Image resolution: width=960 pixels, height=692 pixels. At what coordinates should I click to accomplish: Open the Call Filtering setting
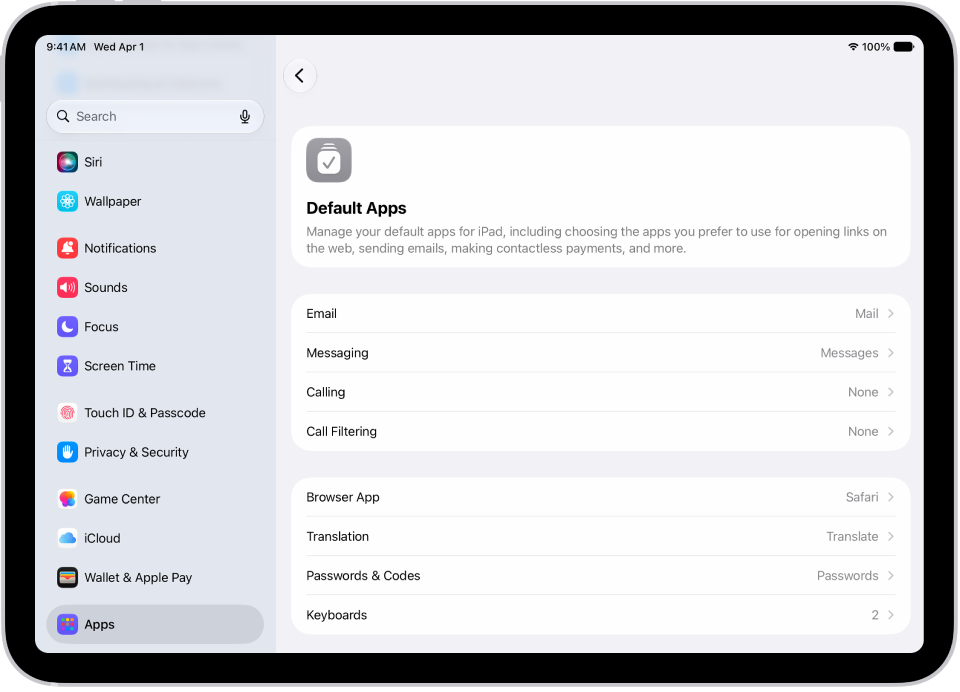click(601, 432)
